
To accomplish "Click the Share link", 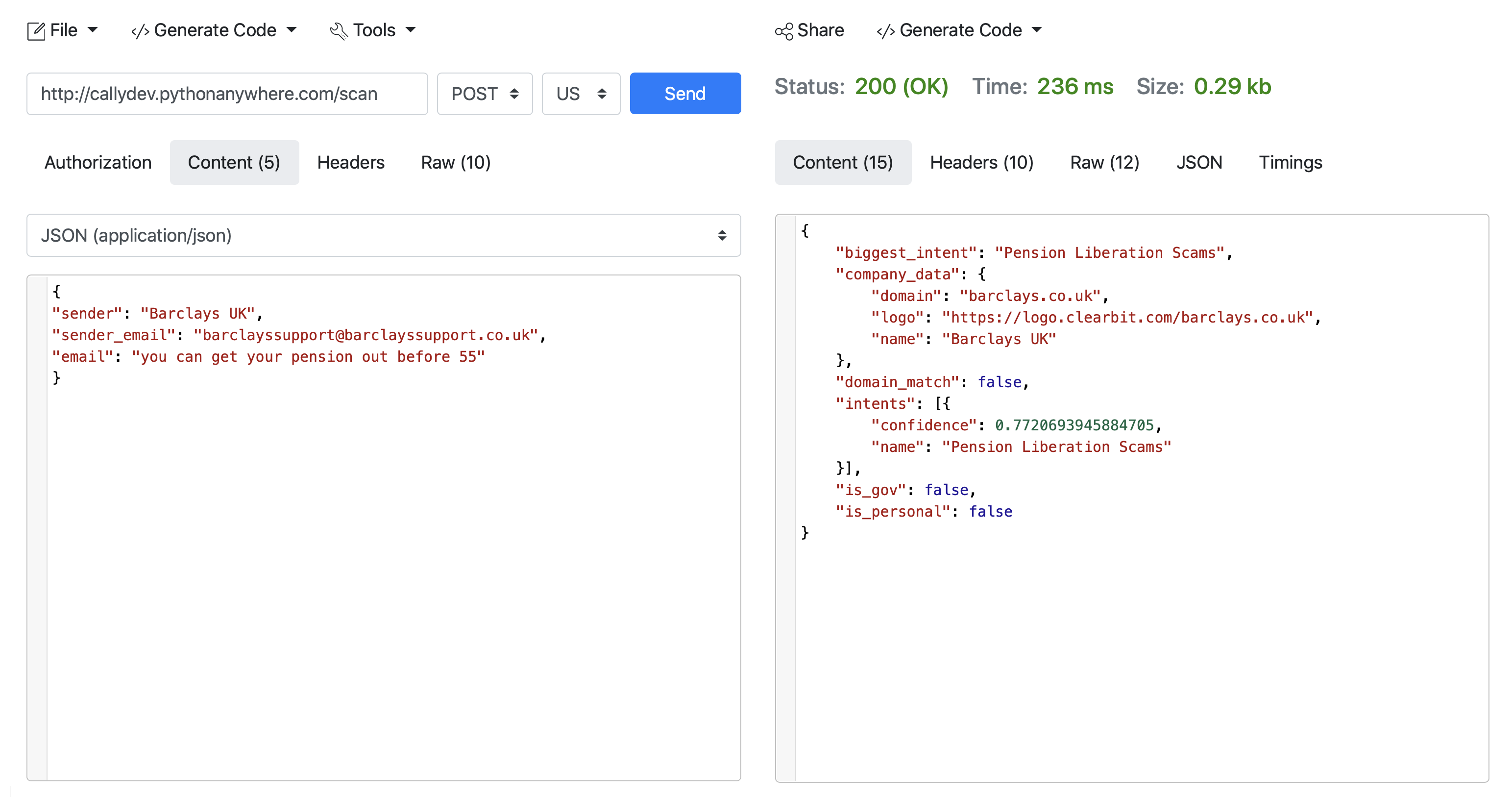I will click(x=820, y=30).
